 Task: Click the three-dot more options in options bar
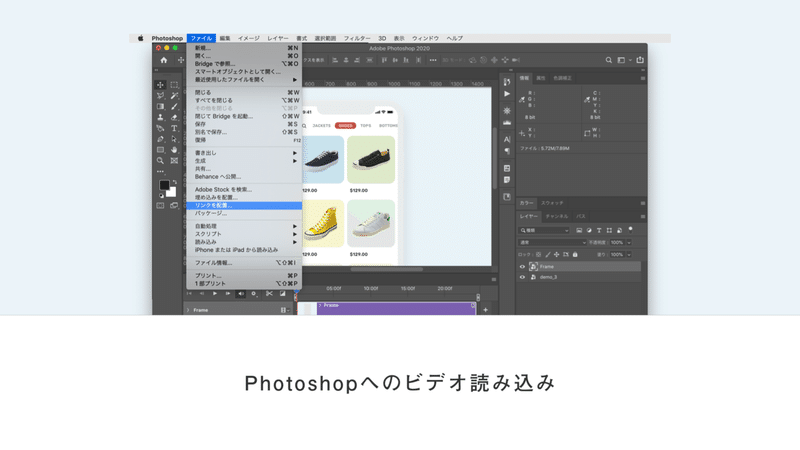pos(433,60)
